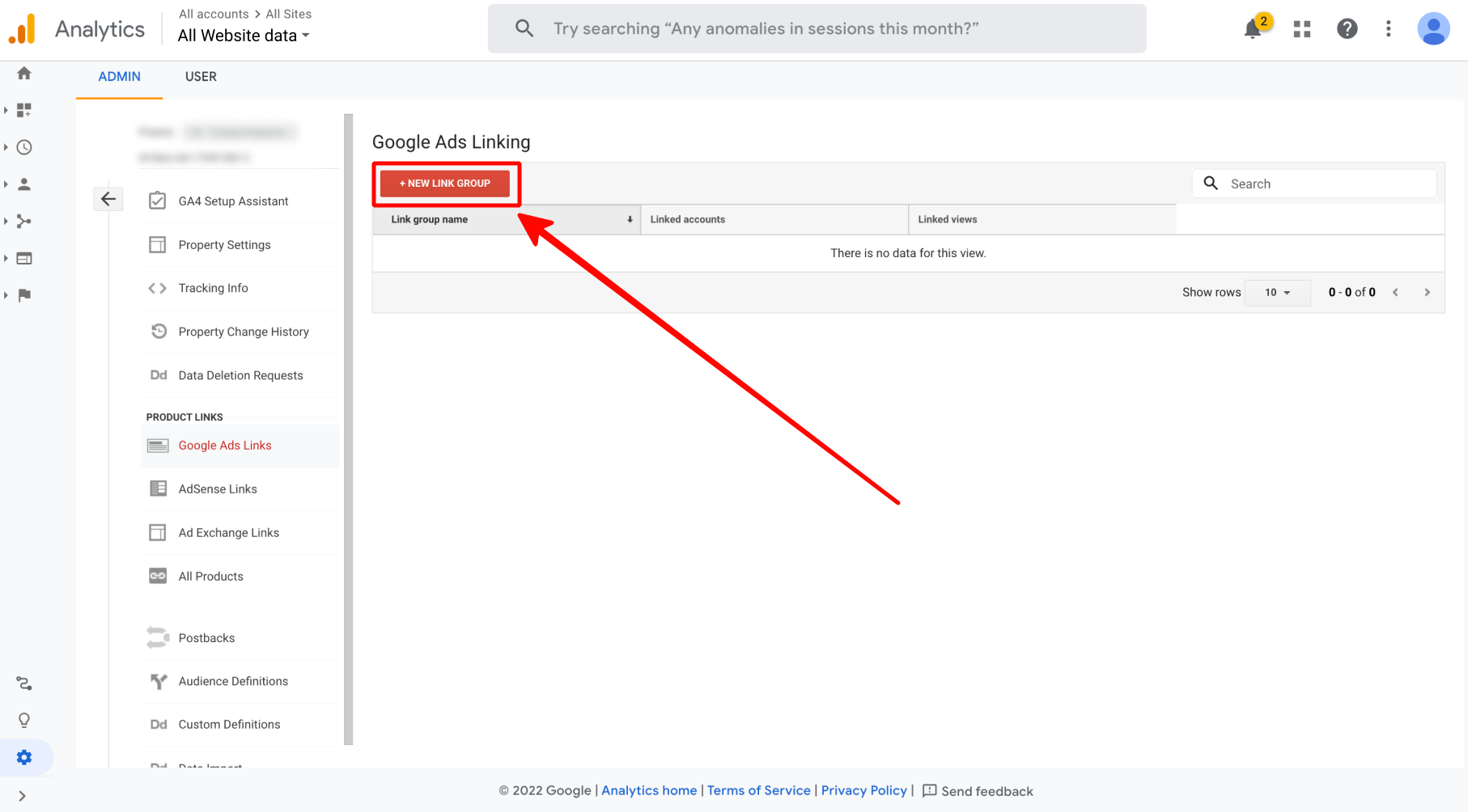Go to previous page of table rows

click(x=1395, y=293)
